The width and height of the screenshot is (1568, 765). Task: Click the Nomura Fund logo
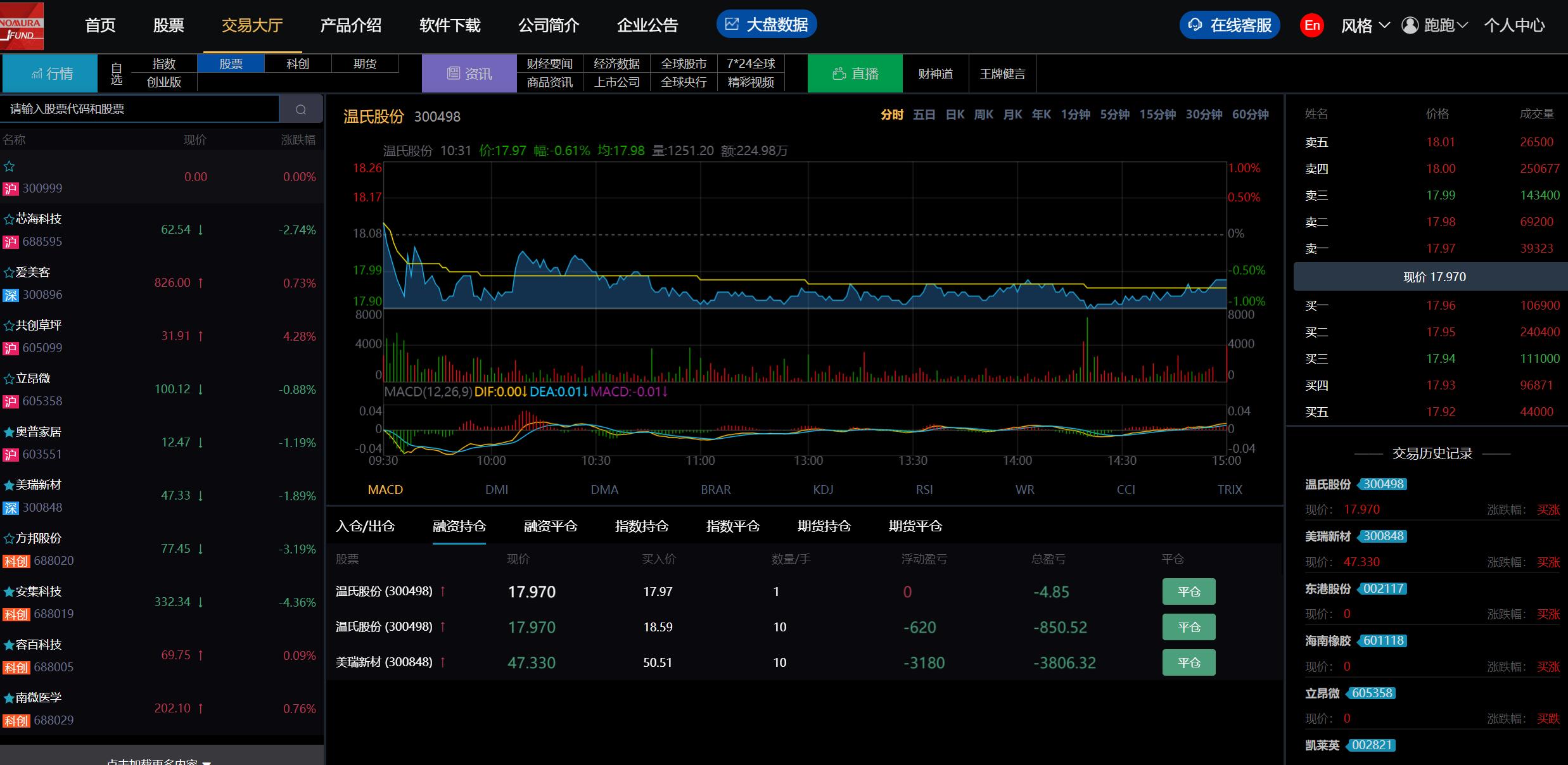point(22,26)
